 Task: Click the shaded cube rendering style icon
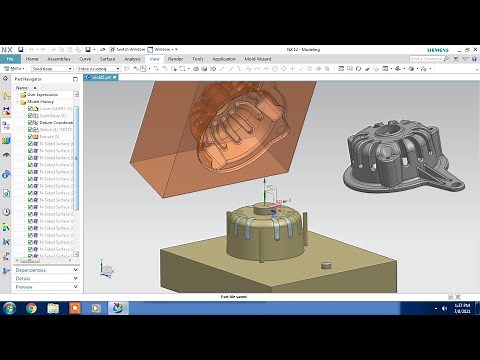click(204, 69)
